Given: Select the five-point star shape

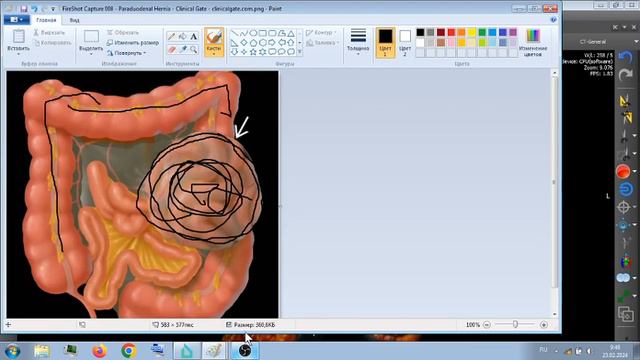Looking at the screenshot, I should (x=253, y=52).
